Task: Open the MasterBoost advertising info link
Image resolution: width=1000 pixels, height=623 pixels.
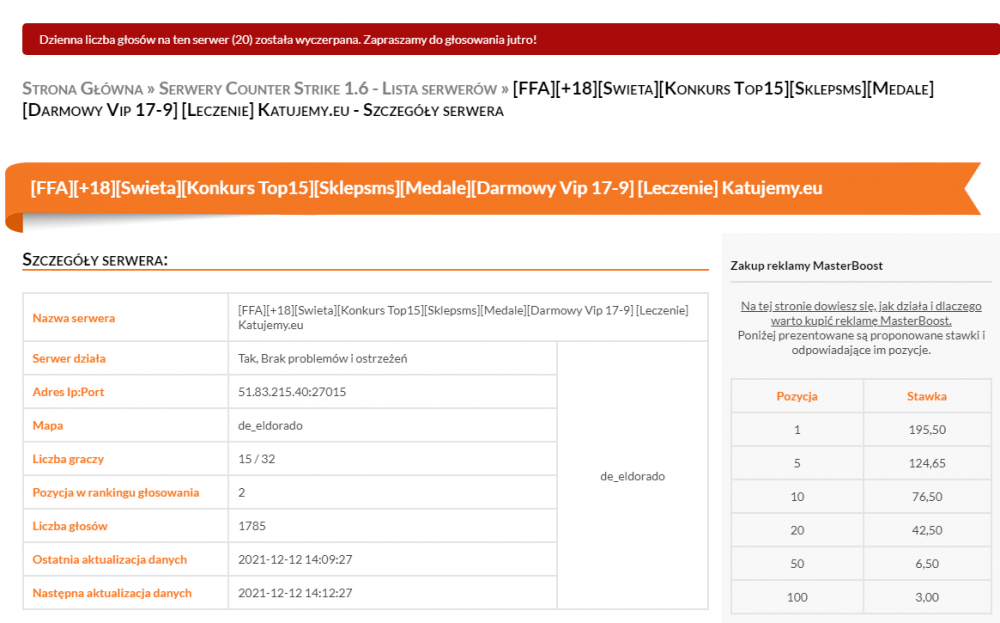Action: click(861, 313)
